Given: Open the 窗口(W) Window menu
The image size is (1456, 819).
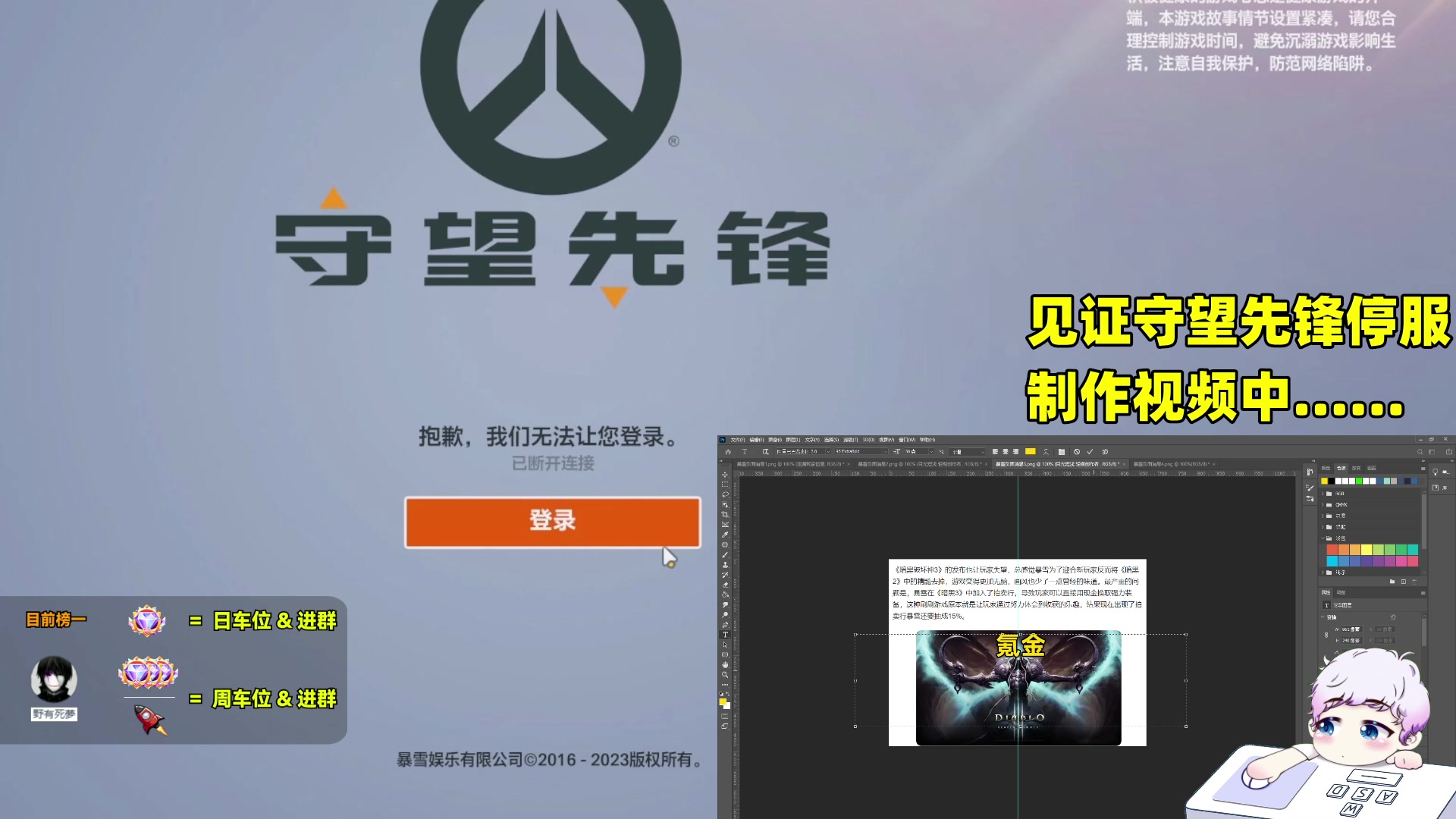Looking at the screenshot, I should tap(907, 440).
